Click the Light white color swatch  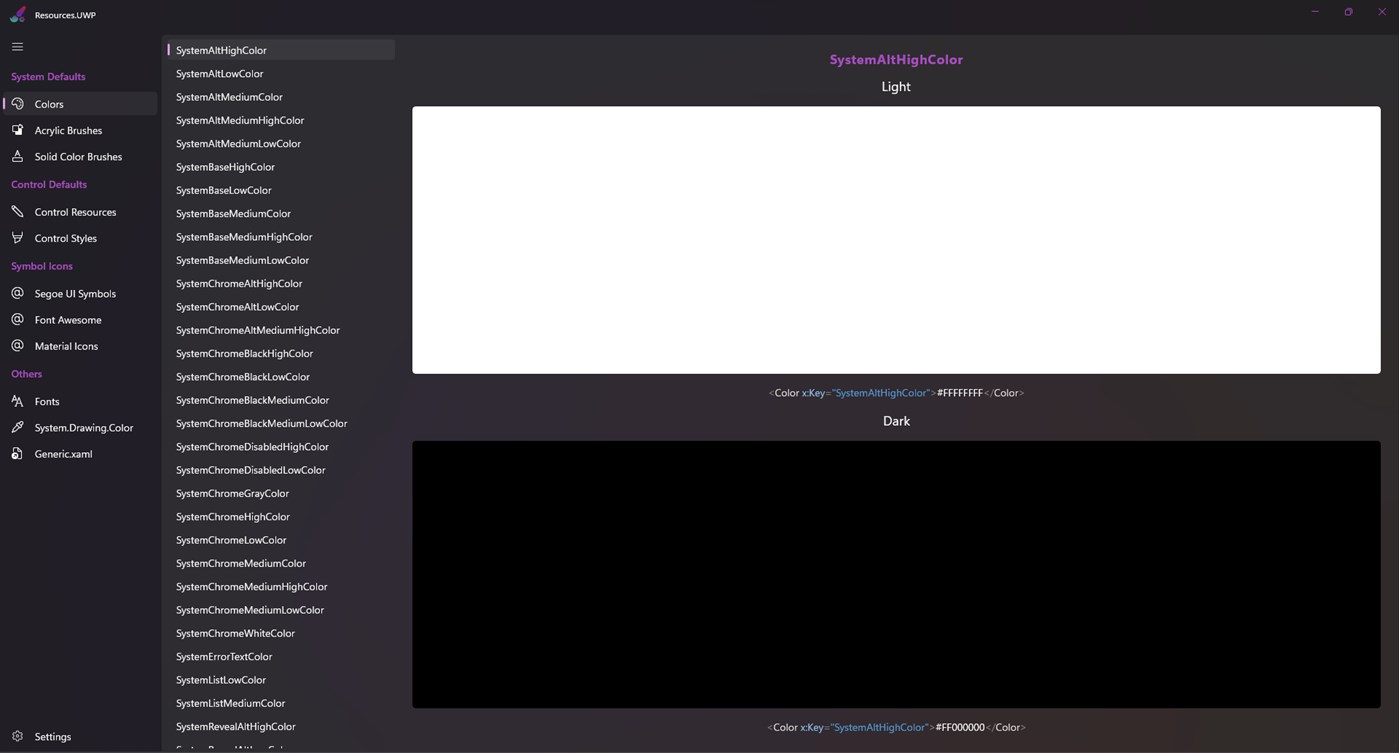[x=896, y=240]
